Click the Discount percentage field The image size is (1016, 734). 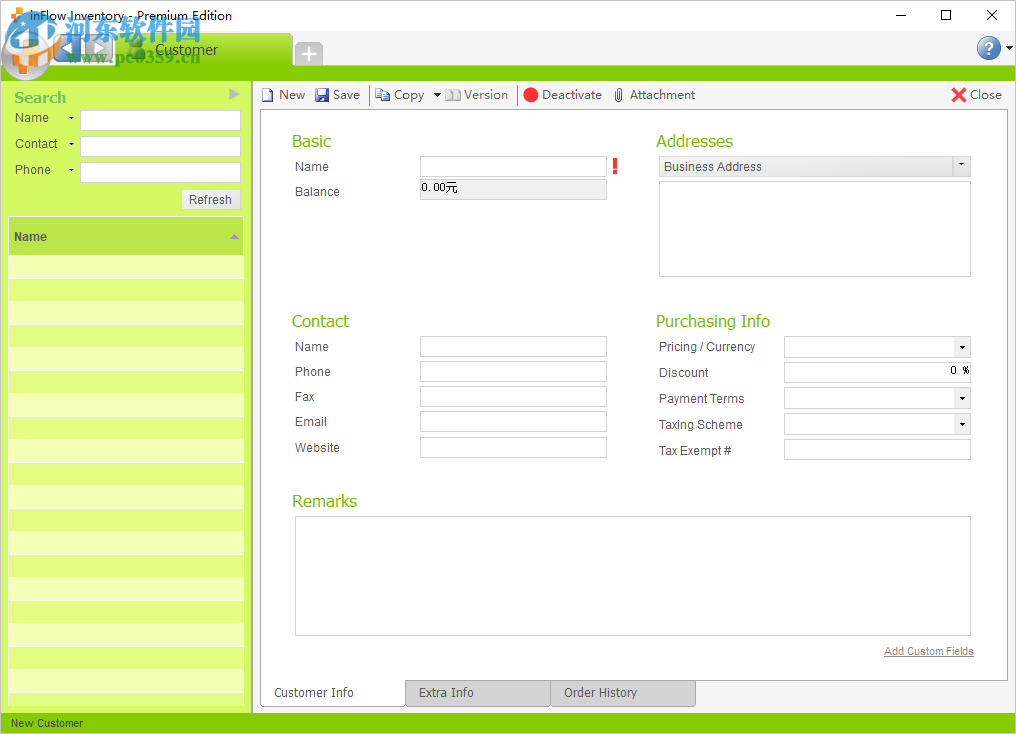pos(877,373)
